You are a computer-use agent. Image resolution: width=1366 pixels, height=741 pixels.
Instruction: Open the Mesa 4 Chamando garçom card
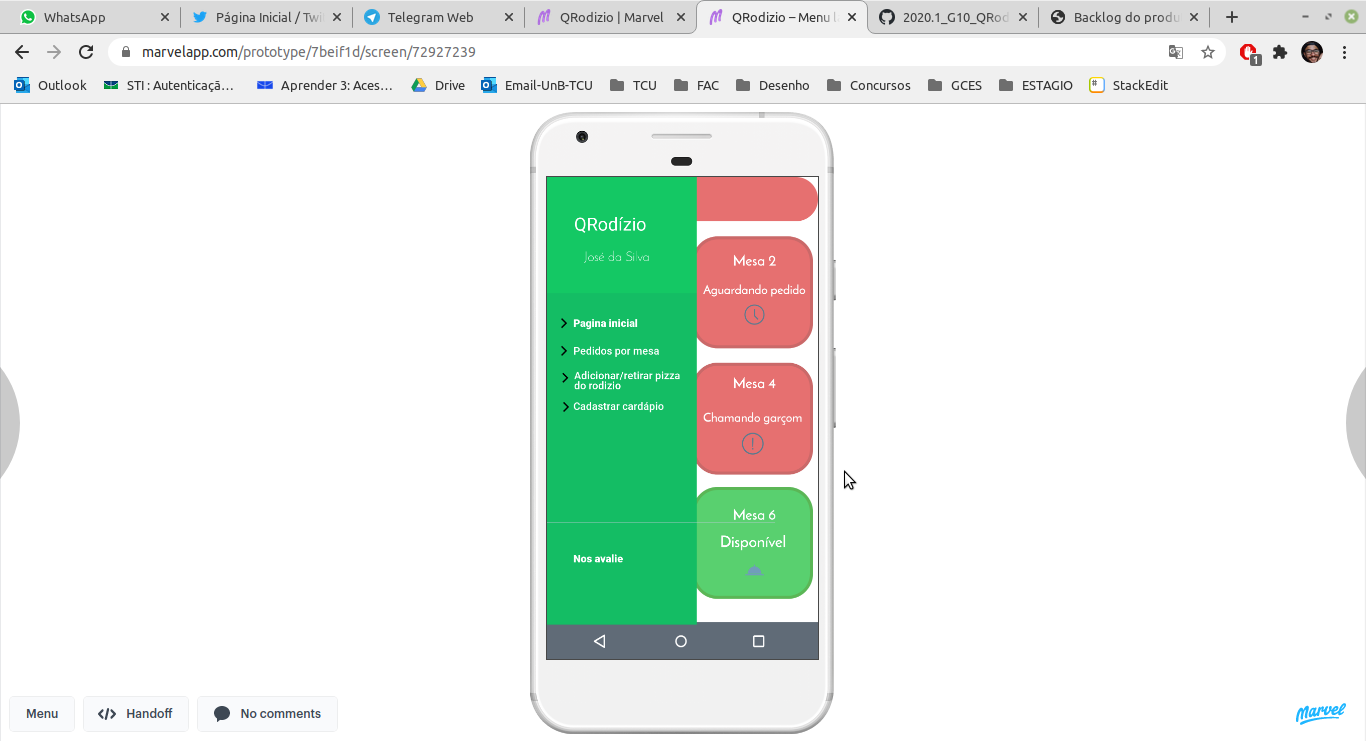pyautogui.click(x=754, y=418)
